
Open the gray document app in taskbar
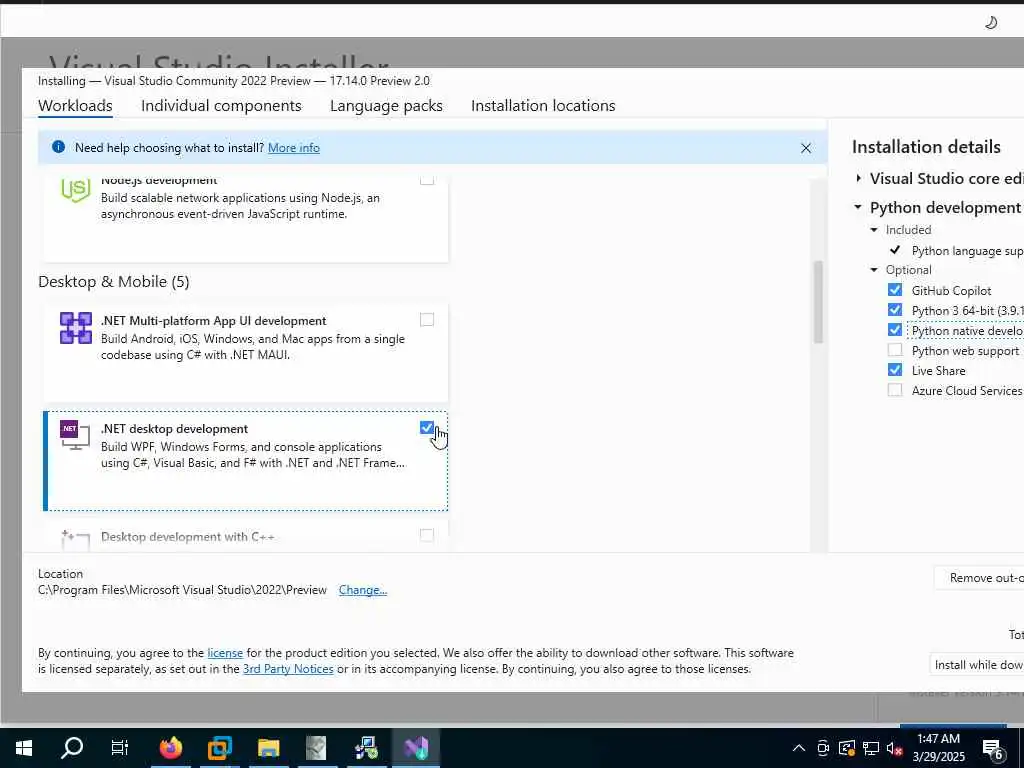tap(316, 747)
